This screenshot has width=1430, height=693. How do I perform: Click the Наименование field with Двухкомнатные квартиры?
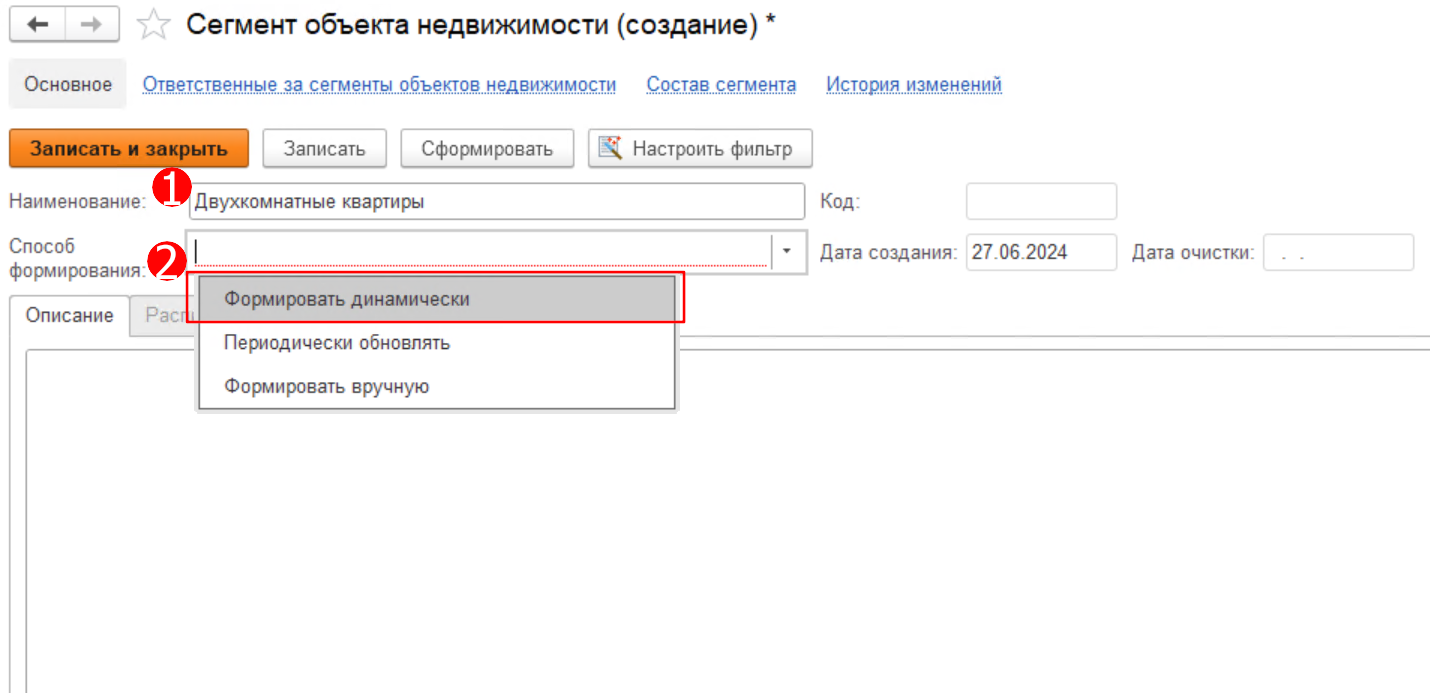[495, 201]
